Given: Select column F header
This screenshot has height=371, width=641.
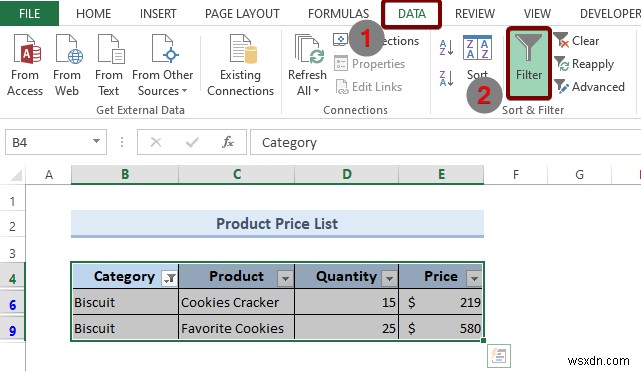Looking at the screenshot, I should 515,175.
